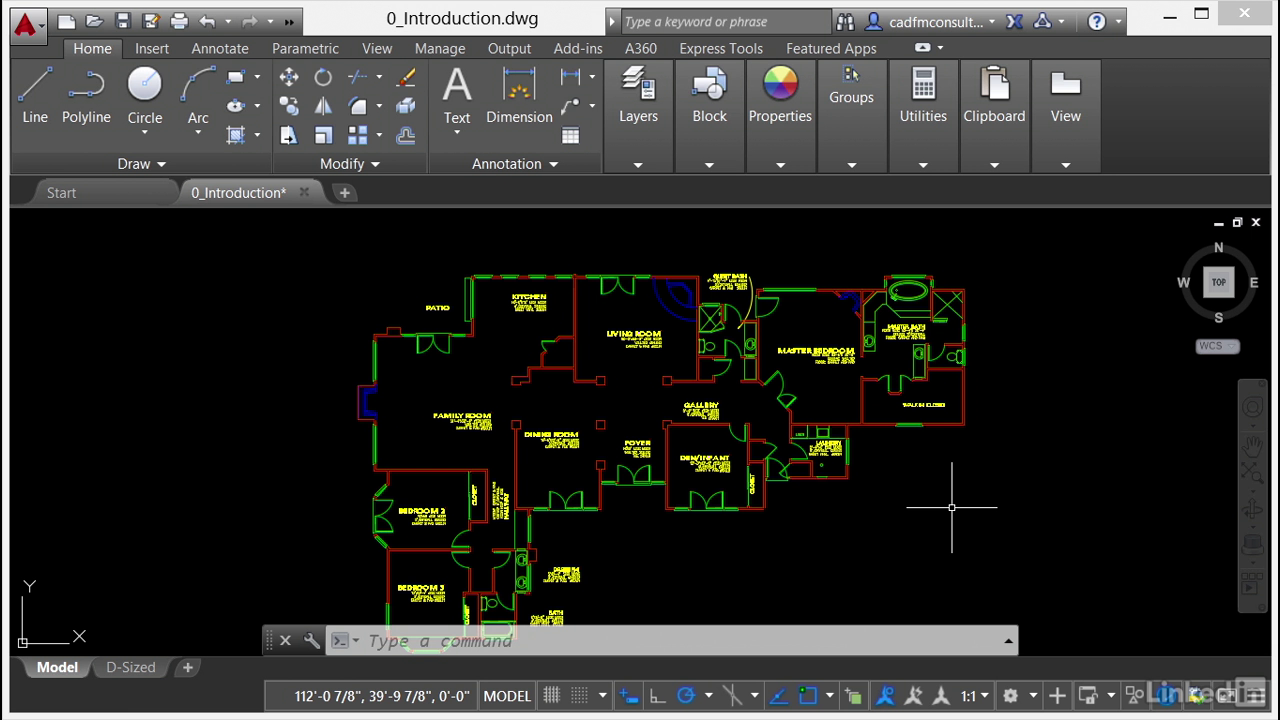Open the D-Sized layout tab

131,667
